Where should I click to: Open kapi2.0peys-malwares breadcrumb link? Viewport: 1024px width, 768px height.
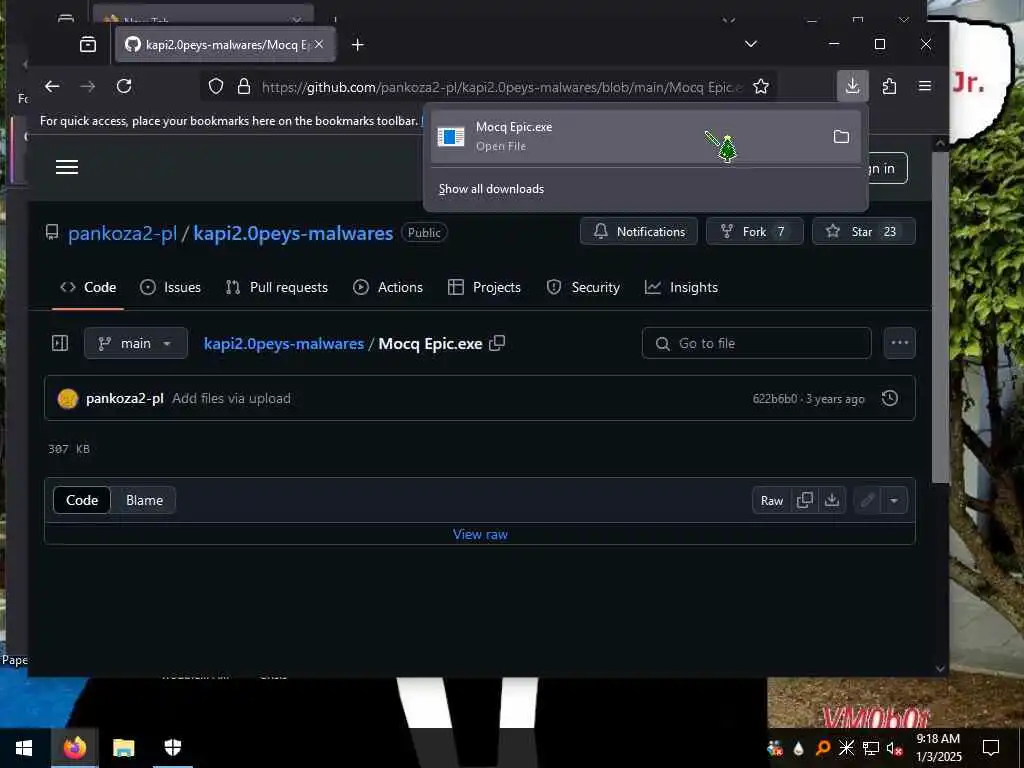click(x=284, y=344)
